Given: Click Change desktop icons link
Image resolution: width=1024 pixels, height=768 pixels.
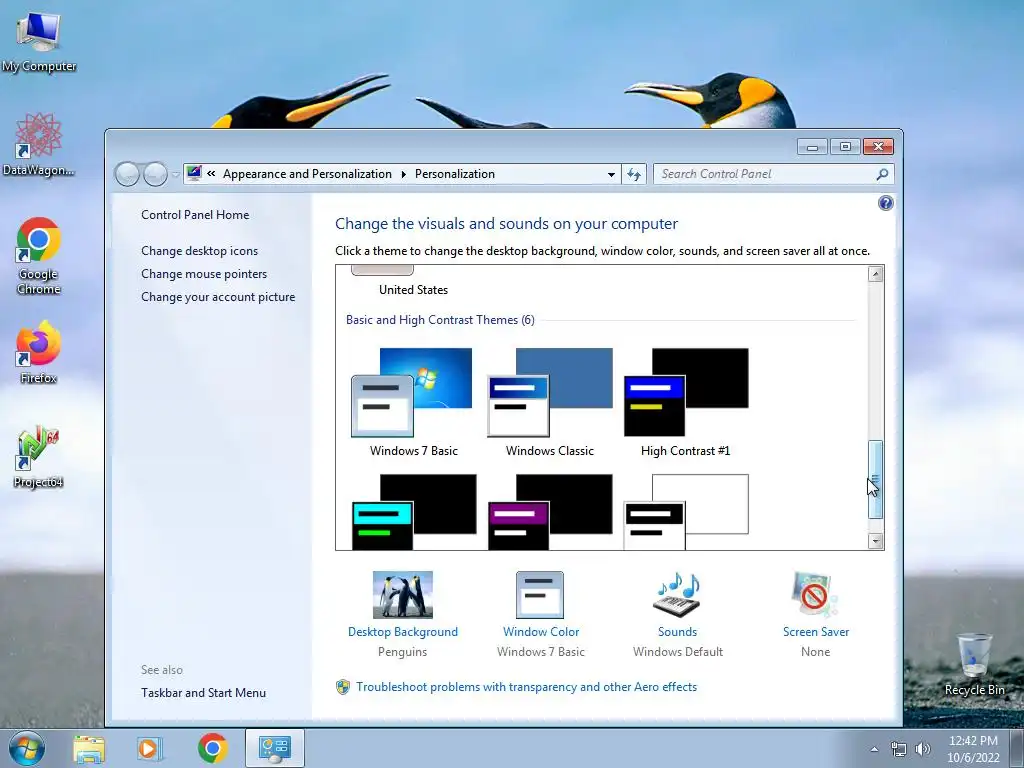Looking at the screenshot, I should (199, 251).
